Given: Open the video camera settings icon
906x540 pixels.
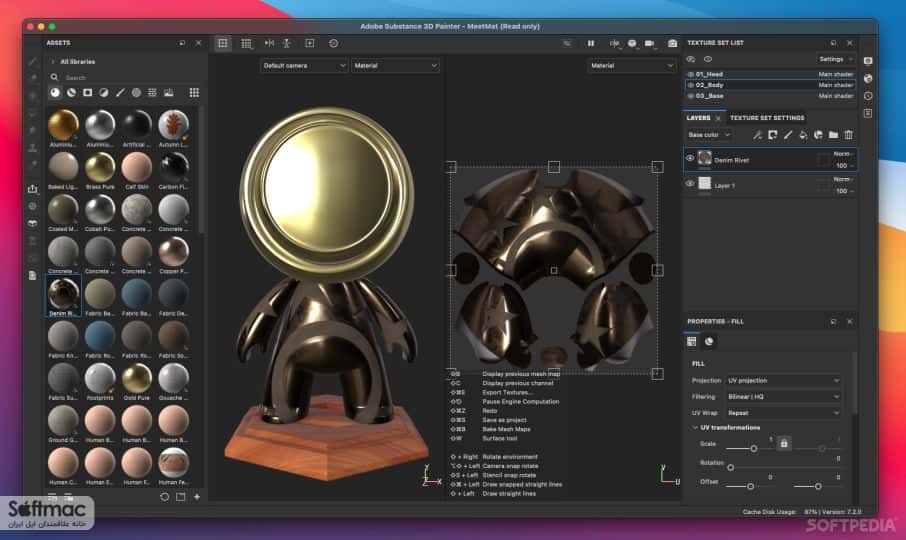Looking at the screenshot, I should coord(649,43).
